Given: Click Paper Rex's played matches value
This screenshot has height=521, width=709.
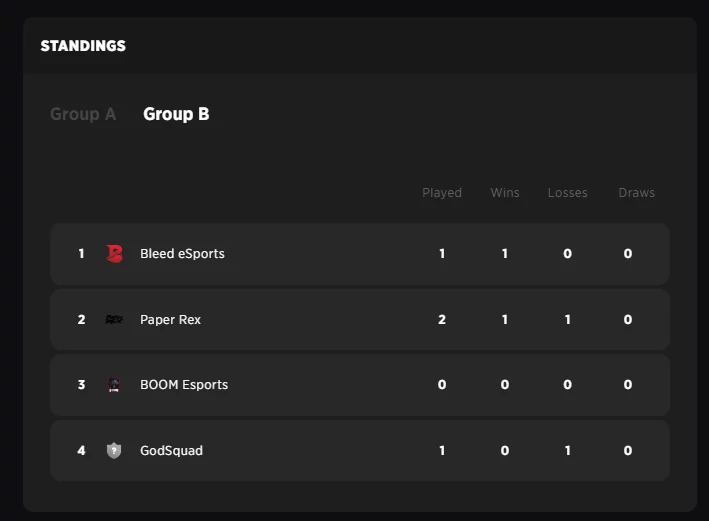Looking at the screenshot, I should click(x=442, y=320).
